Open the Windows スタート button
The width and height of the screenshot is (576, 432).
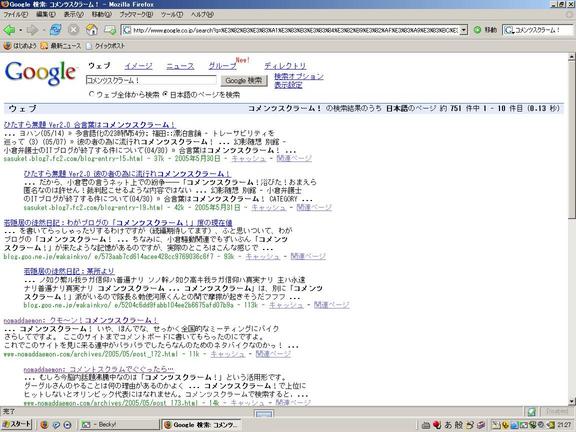click(x=17, y=424)
